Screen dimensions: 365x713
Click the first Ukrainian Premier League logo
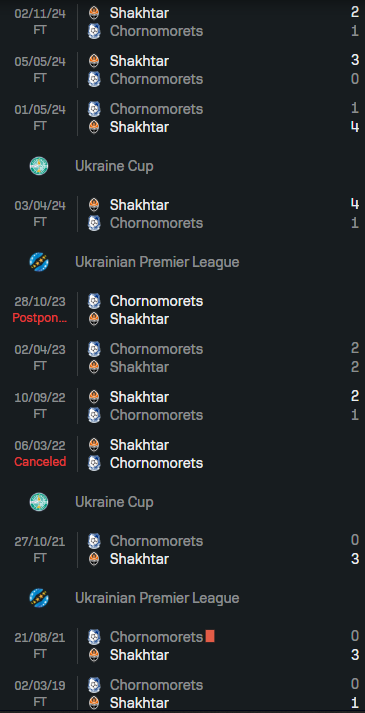[39, 262]
